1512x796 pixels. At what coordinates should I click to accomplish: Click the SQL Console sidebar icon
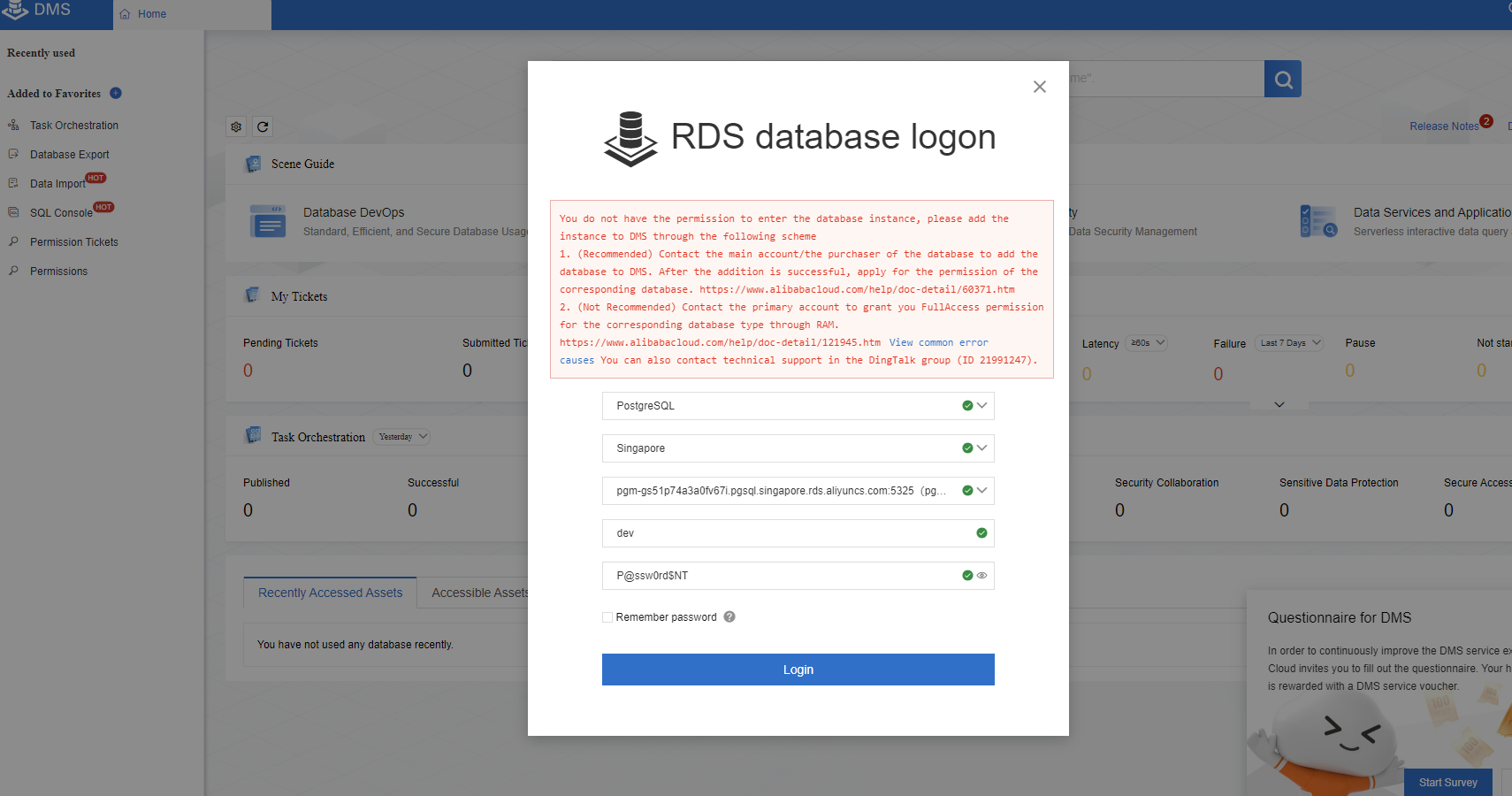coord(13,212)
